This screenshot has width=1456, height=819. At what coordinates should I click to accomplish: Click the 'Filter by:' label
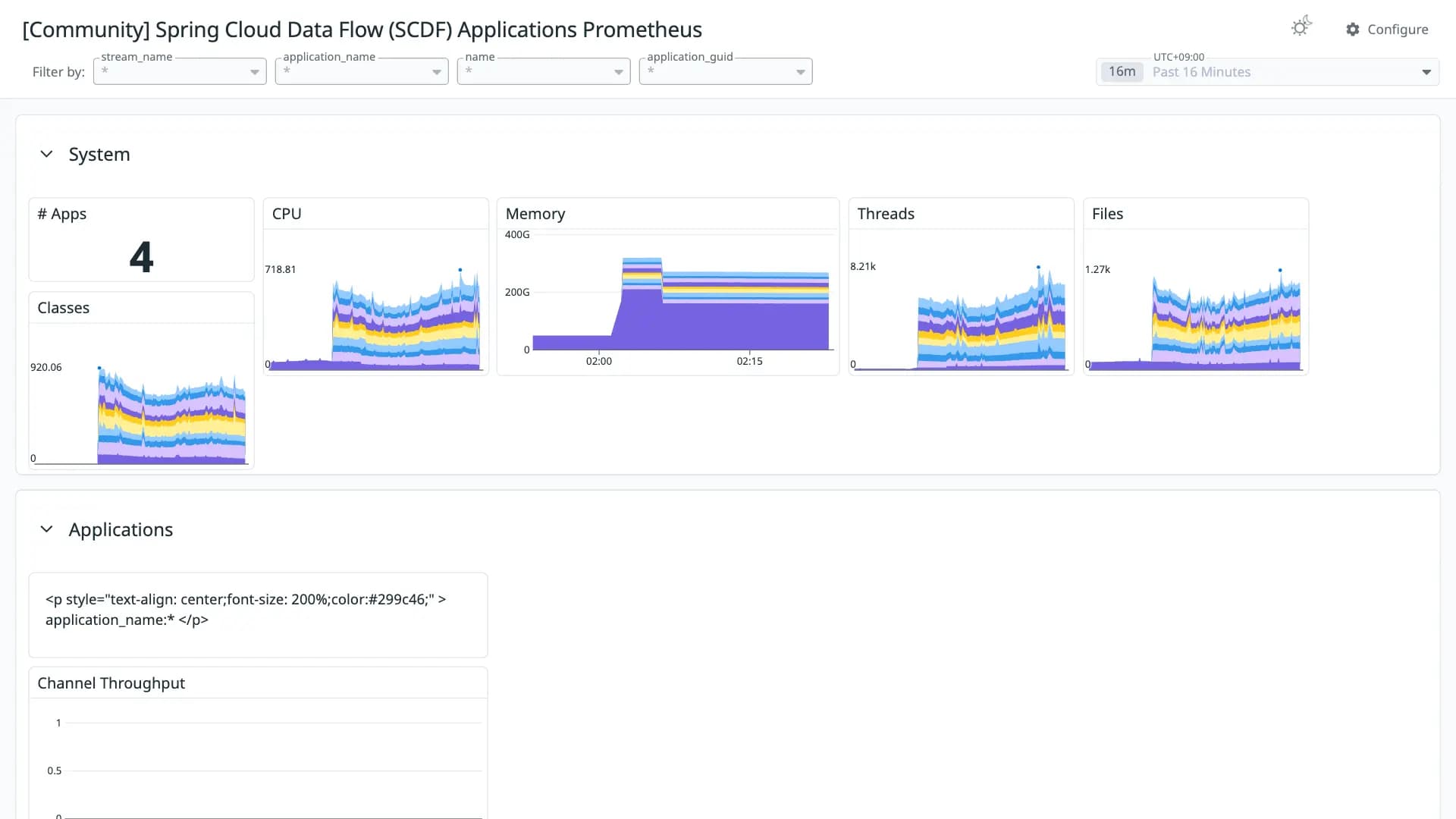[x=58, y=72]
